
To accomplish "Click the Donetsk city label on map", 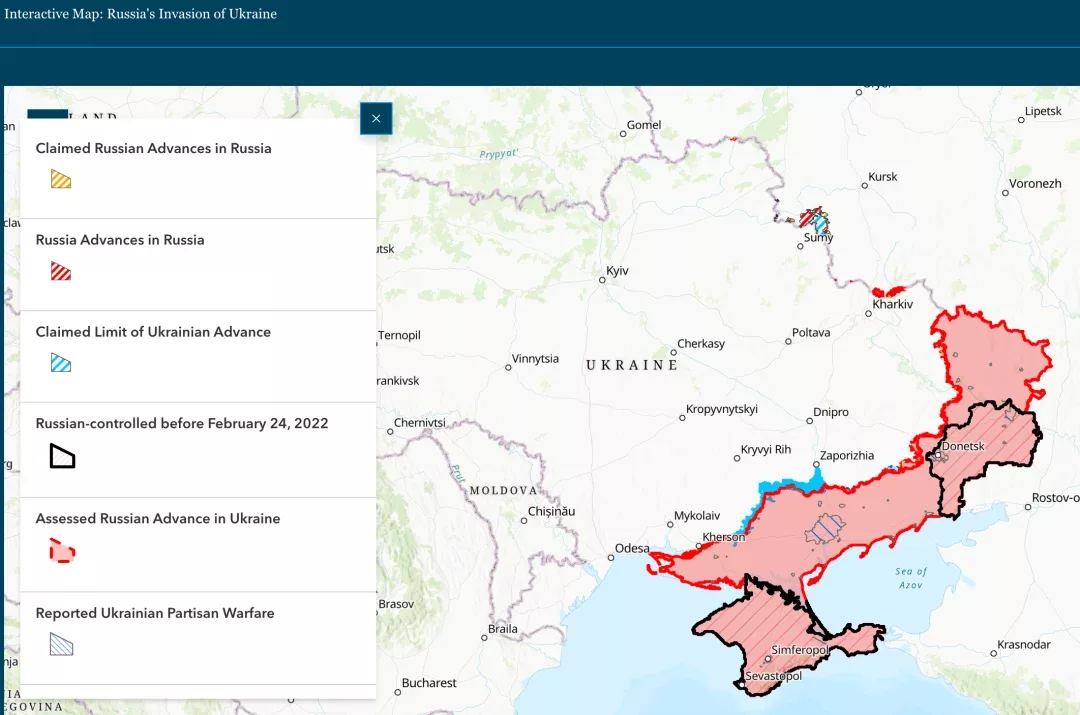I will (963, 446).
